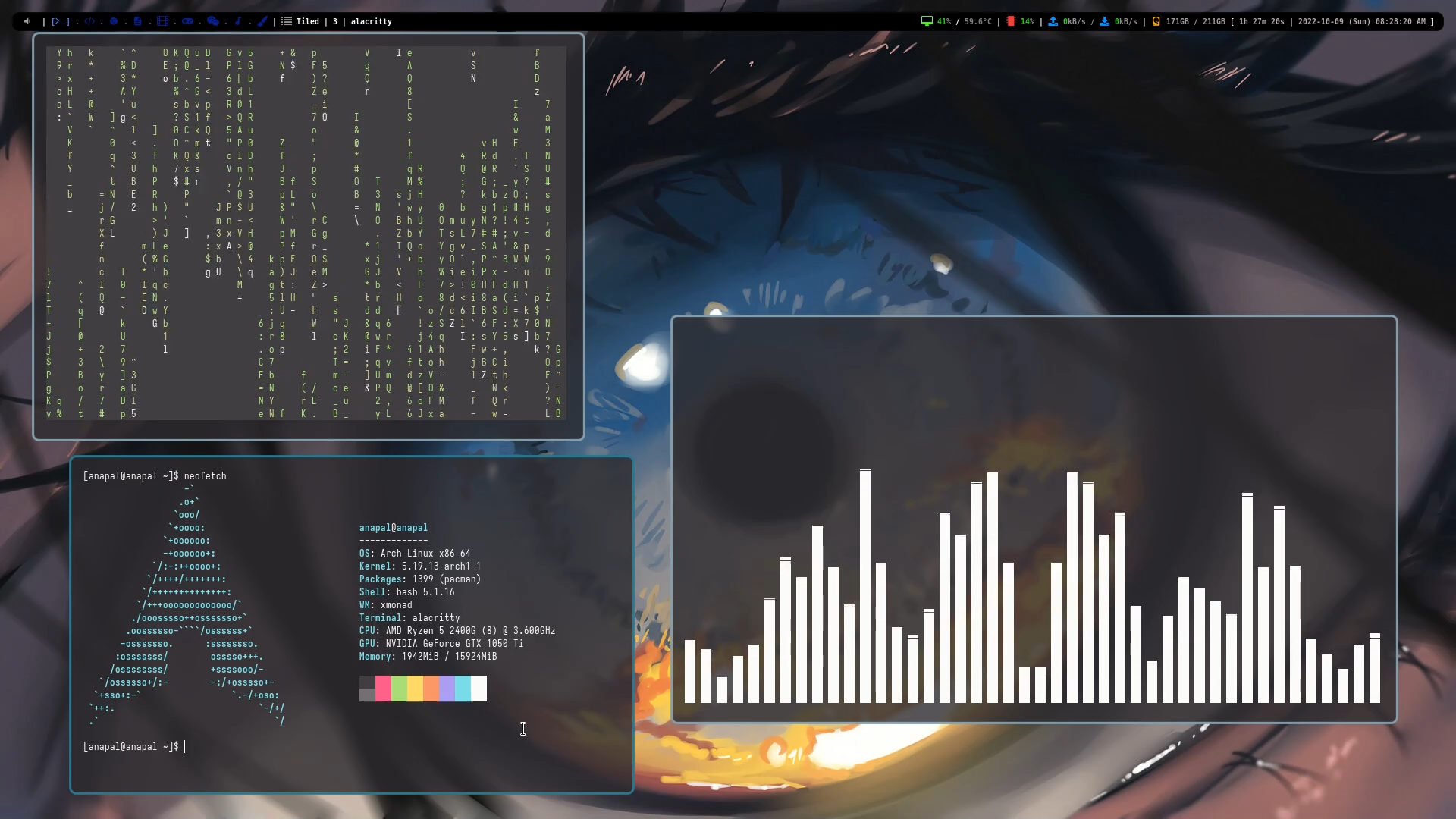Click the CPU monitor usage icon
This screenshot has height=819, width=1456.
coord(926,21)
